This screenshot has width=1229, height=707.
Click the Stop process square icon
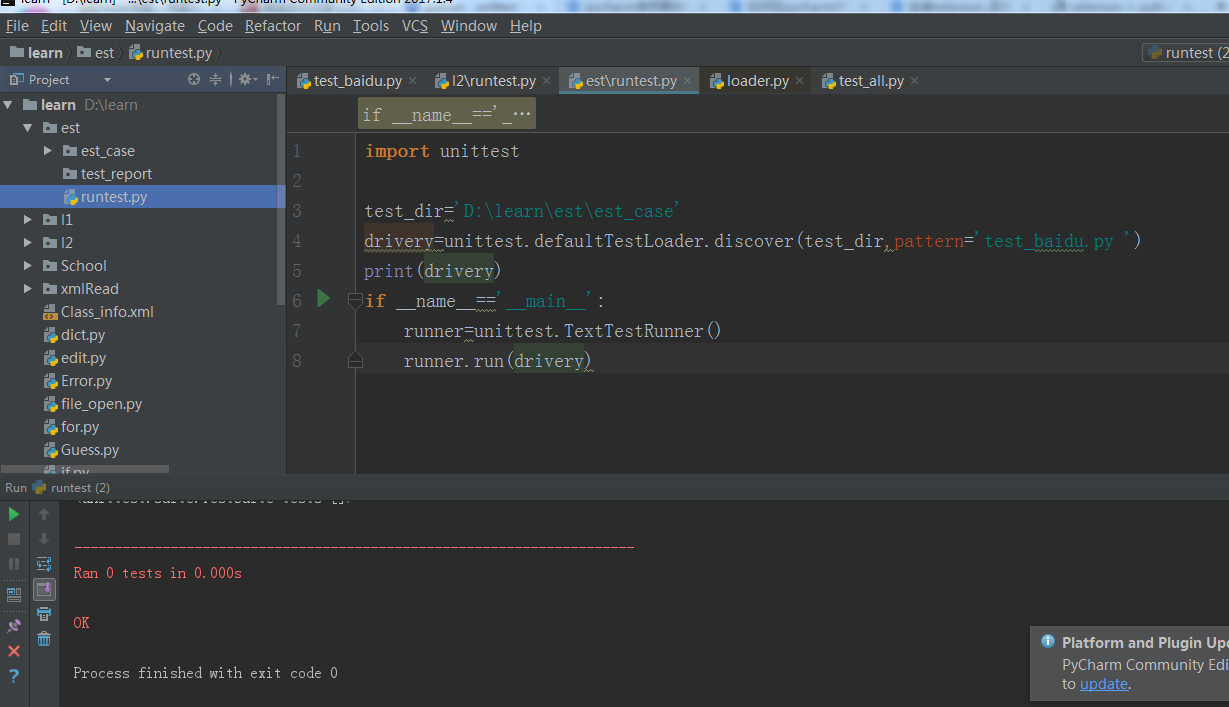coord(14,539)
